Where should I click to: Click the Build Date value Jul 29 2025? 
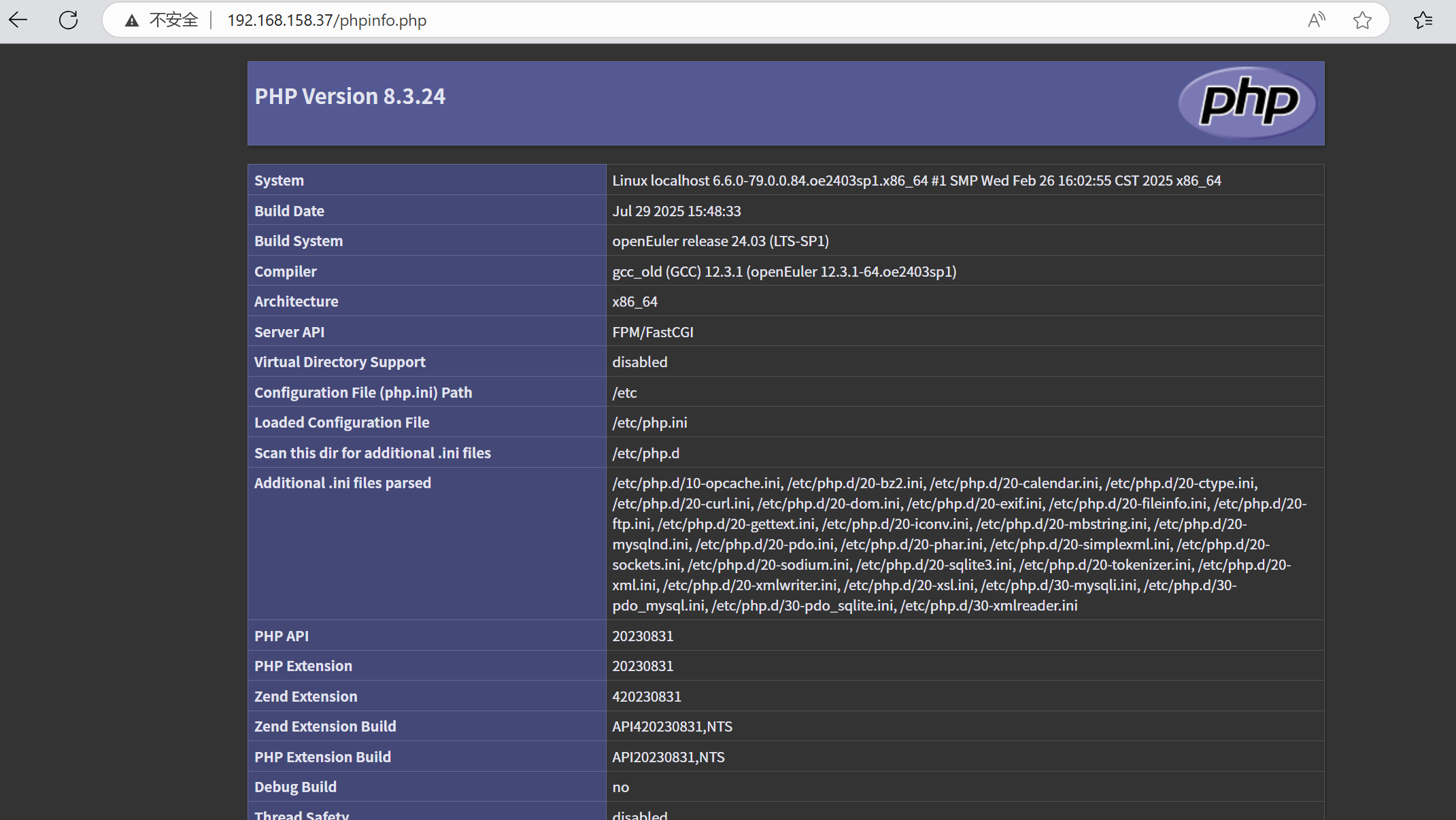pyautogui.click(x=676, y=211)
